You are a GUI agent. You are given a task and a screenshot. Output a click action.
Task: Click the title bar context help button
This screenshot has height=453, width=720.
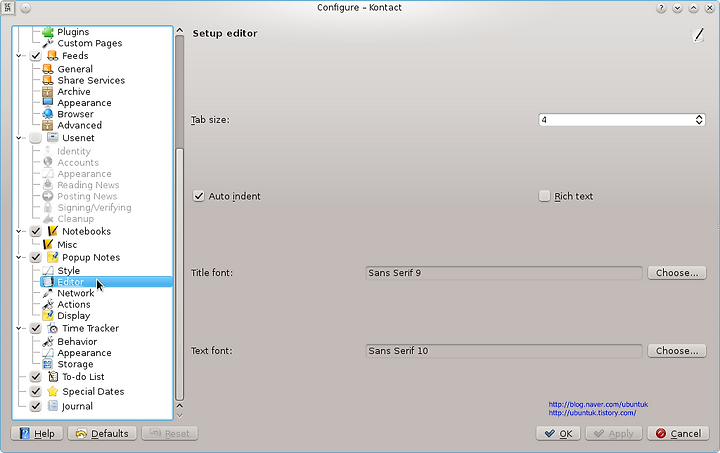[661, 8]
